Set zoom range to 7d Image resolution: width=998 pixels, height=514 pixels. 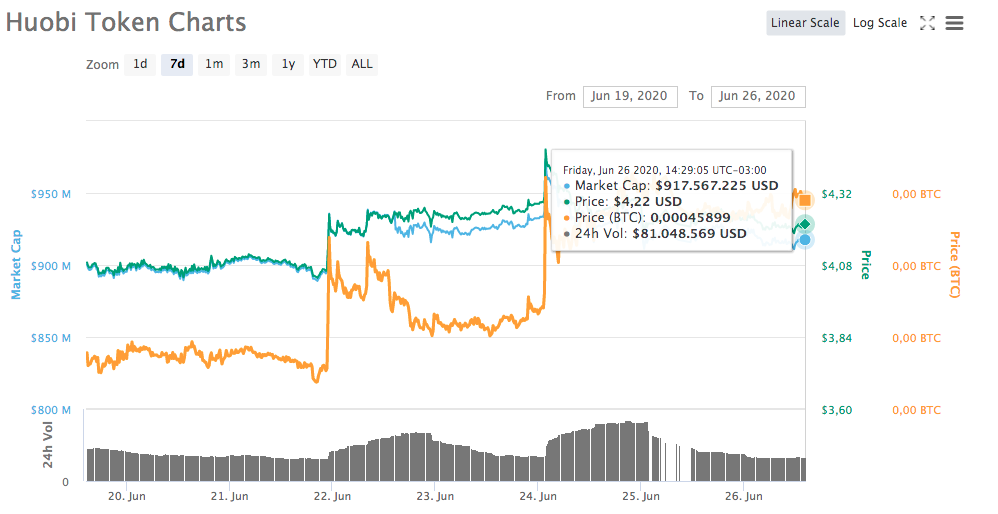(177, 64)
